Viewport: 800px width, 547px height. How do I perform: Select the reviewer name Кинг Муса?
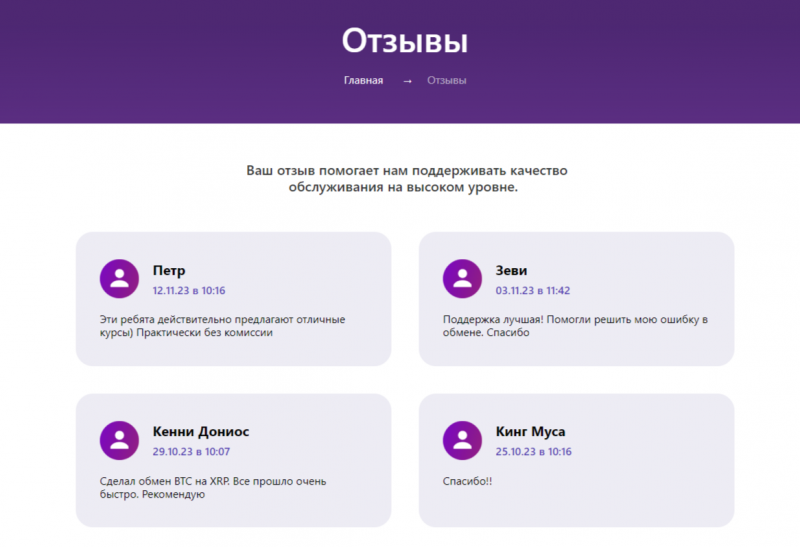tap(531, 432)
